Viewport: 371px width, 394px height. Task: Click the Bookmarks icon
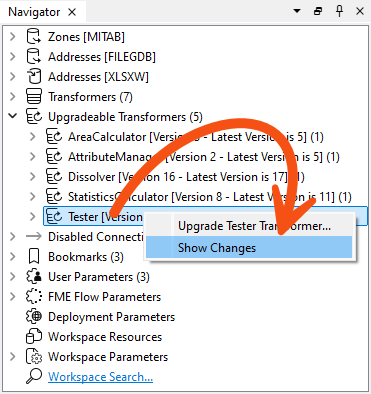(x=34, y=257)
